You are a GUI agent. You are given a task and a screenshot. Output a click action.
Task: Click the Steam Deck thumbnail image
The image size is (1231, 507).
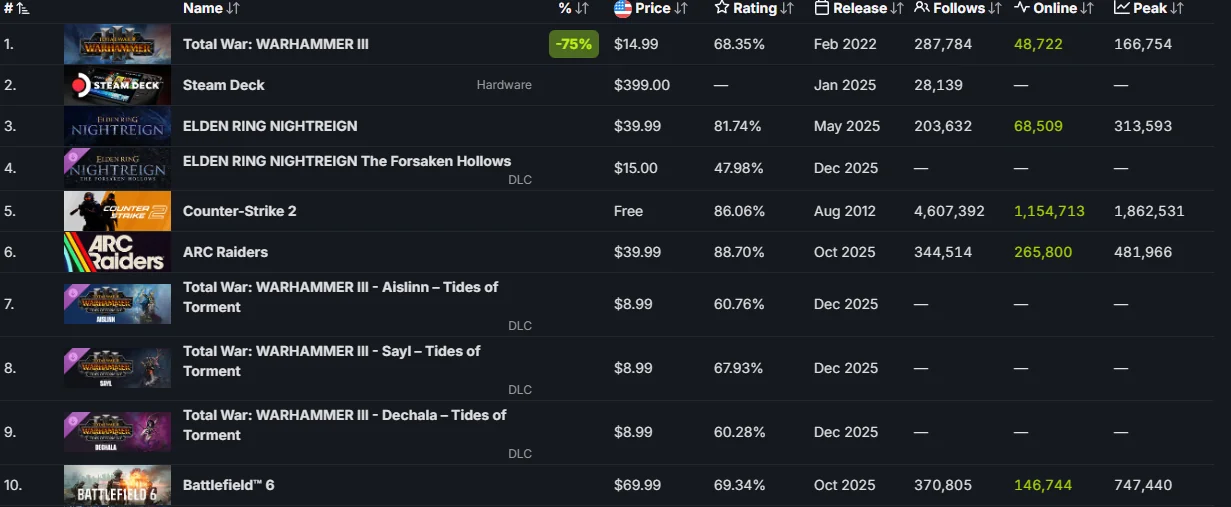(117, 85)
